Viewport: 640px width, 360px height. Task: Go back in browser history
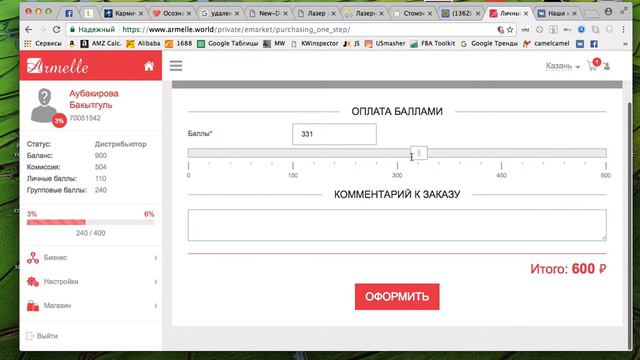click(28, 29)
